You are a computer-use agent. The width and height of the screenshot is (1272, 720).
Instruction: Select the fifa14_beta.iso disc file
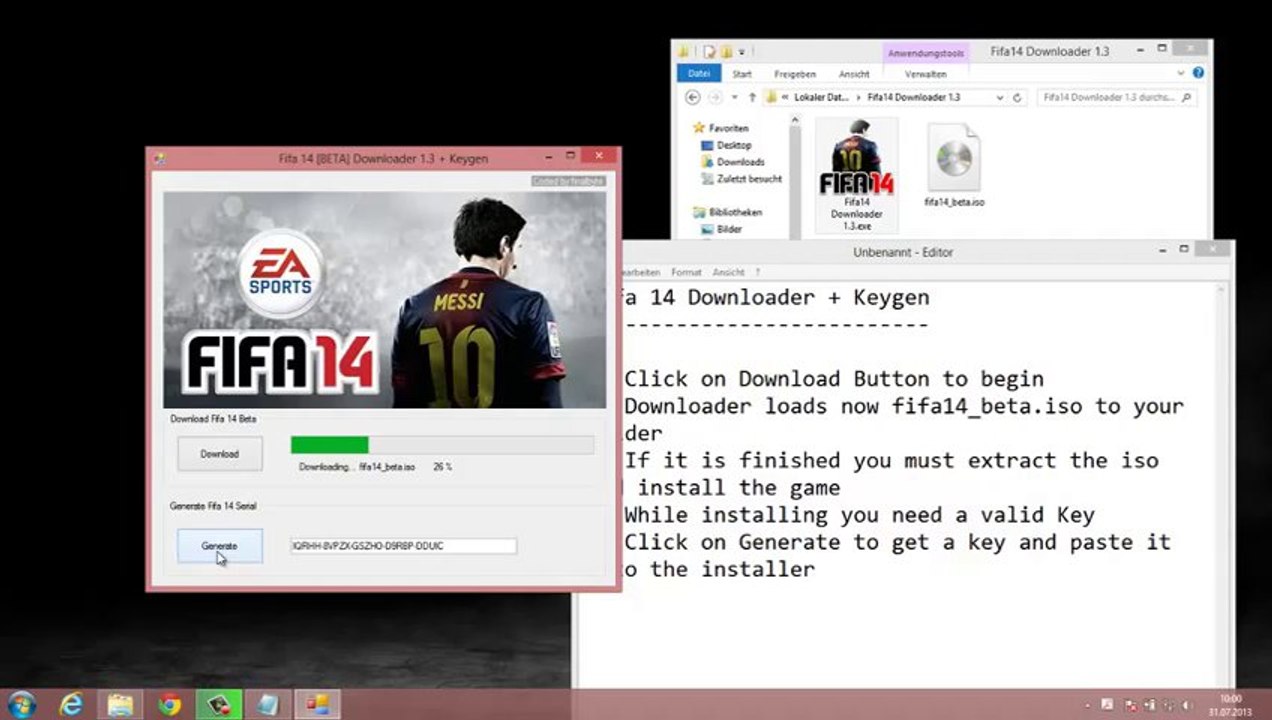click(954, 166)
